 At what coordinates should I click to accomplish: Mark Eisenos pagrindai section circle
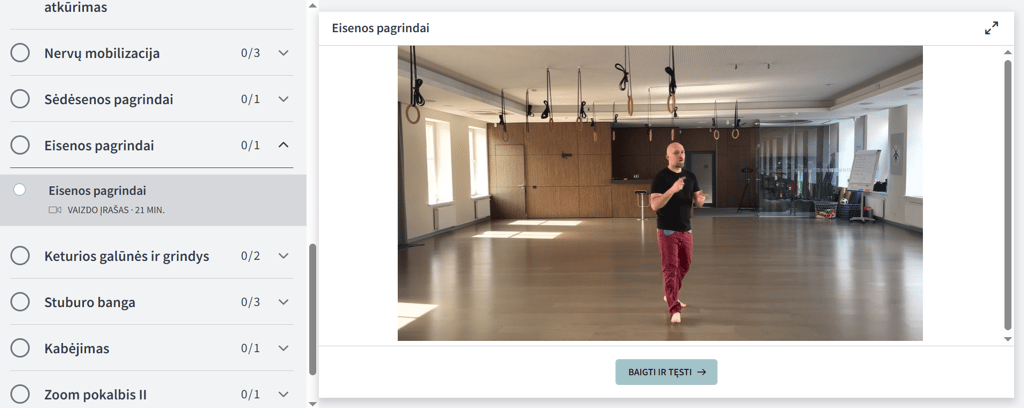click(20, 145)
